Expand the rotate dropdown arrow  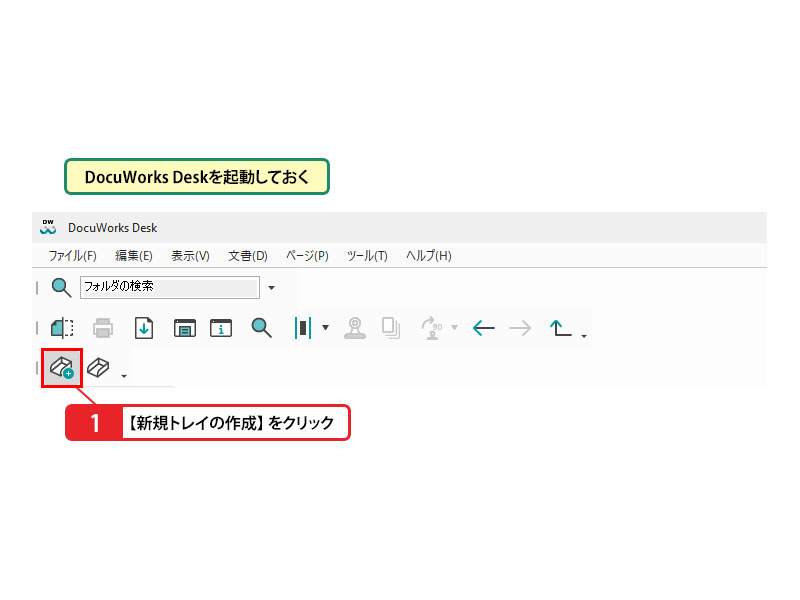455,328
